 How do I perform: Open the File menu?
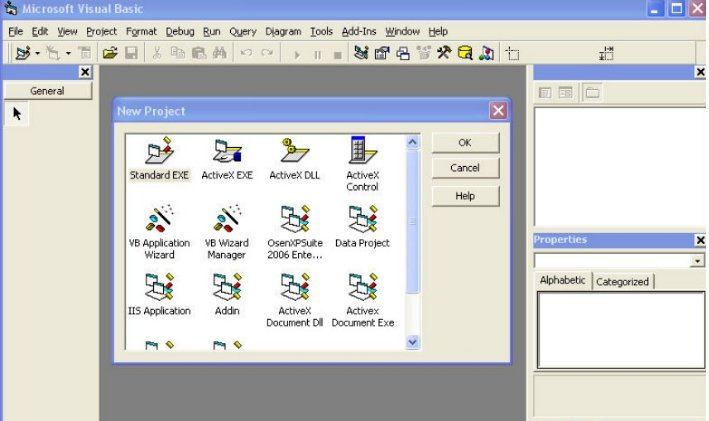15,31
